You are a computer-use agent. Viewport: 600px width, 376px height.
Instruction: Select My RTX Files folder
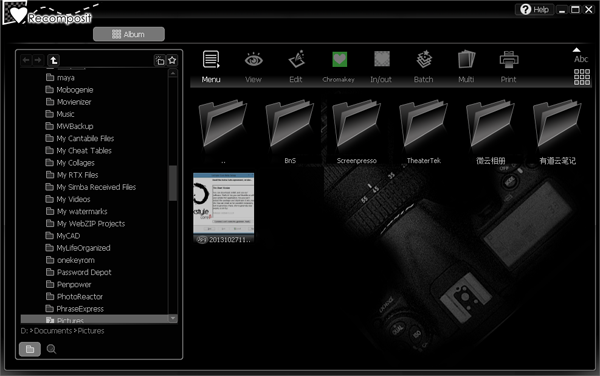72,175
